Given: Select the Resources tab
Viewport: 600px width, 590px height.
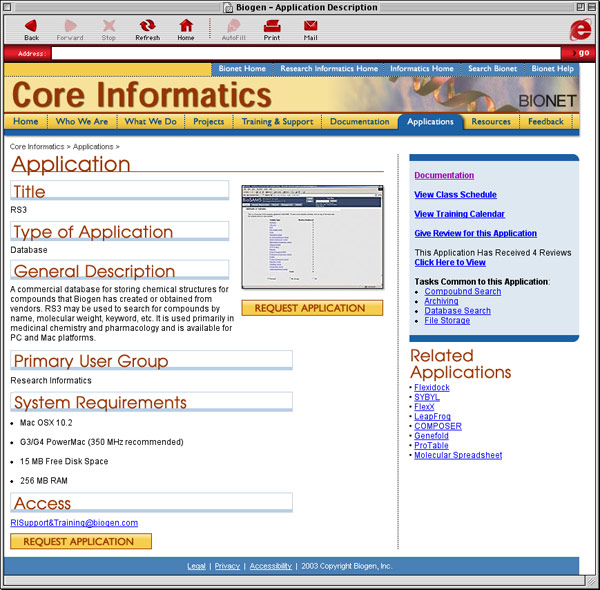Looking at the screenshot, I should click(491, 121).
